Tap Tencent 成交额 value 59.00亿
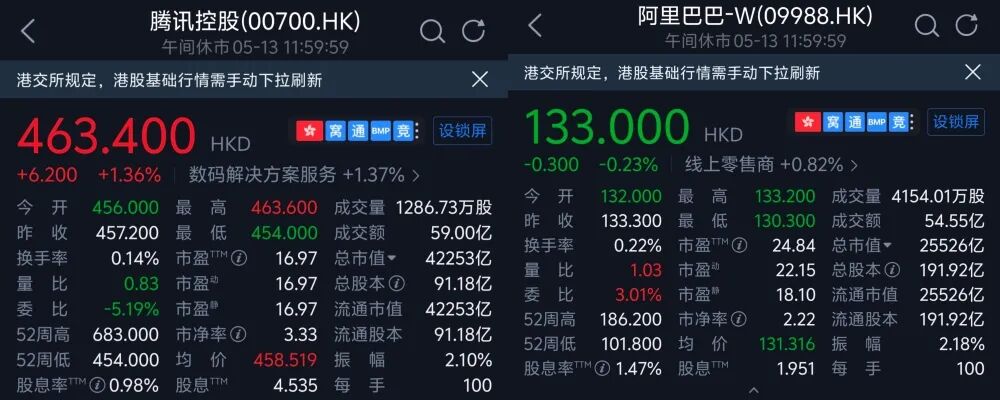Screen dimensions: 1000x400 460,233
